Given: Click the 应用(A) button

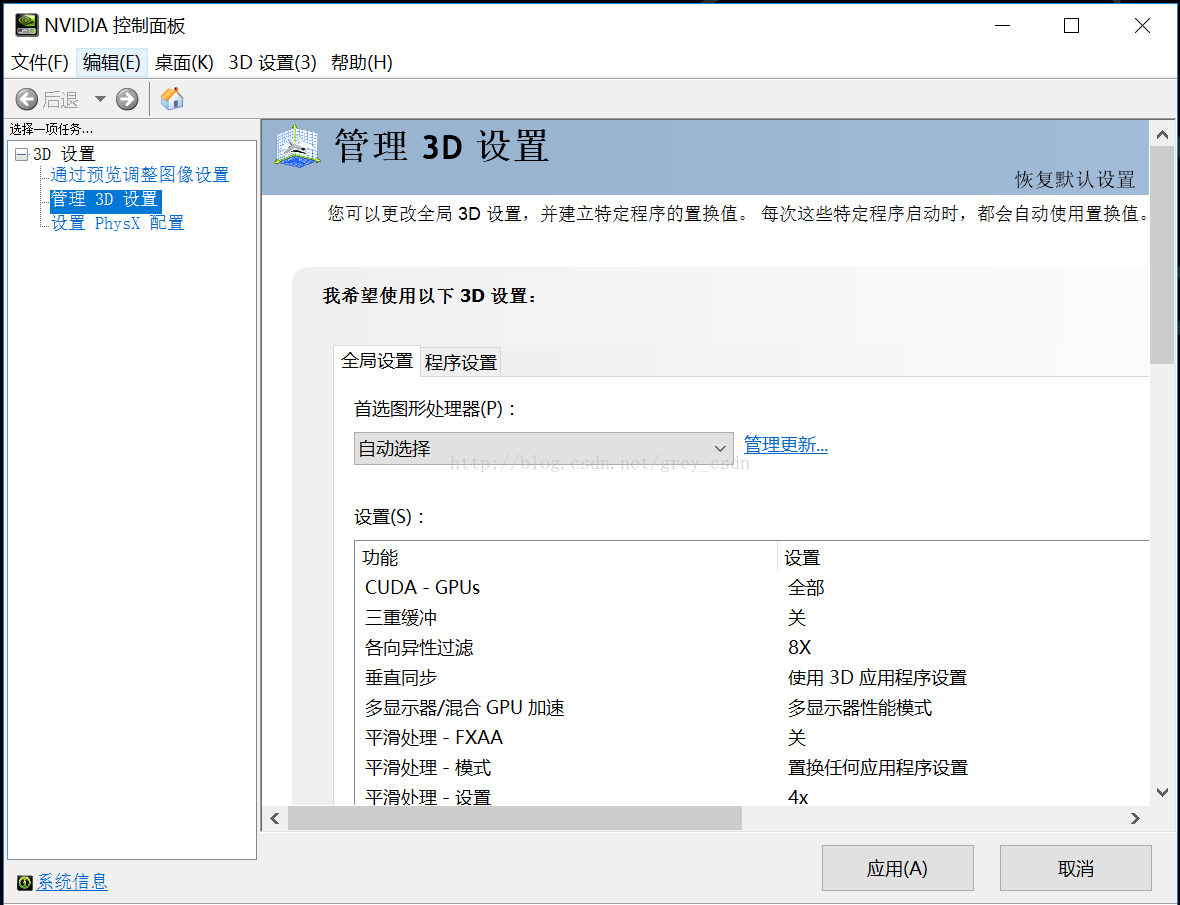Looking at the screenshot, I should 897,868.
